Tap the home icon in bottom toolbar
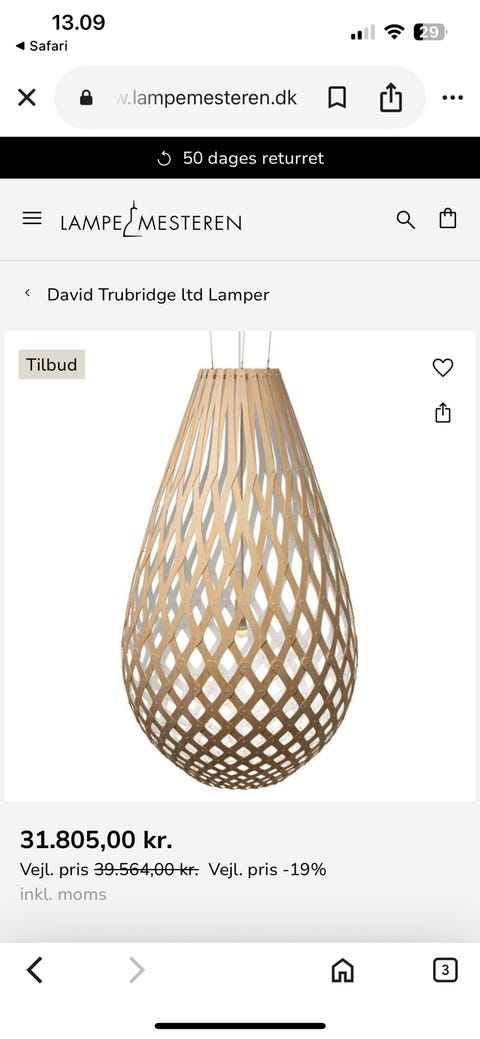The width and height of the screenshot is (480, 1039). [342, 971]
